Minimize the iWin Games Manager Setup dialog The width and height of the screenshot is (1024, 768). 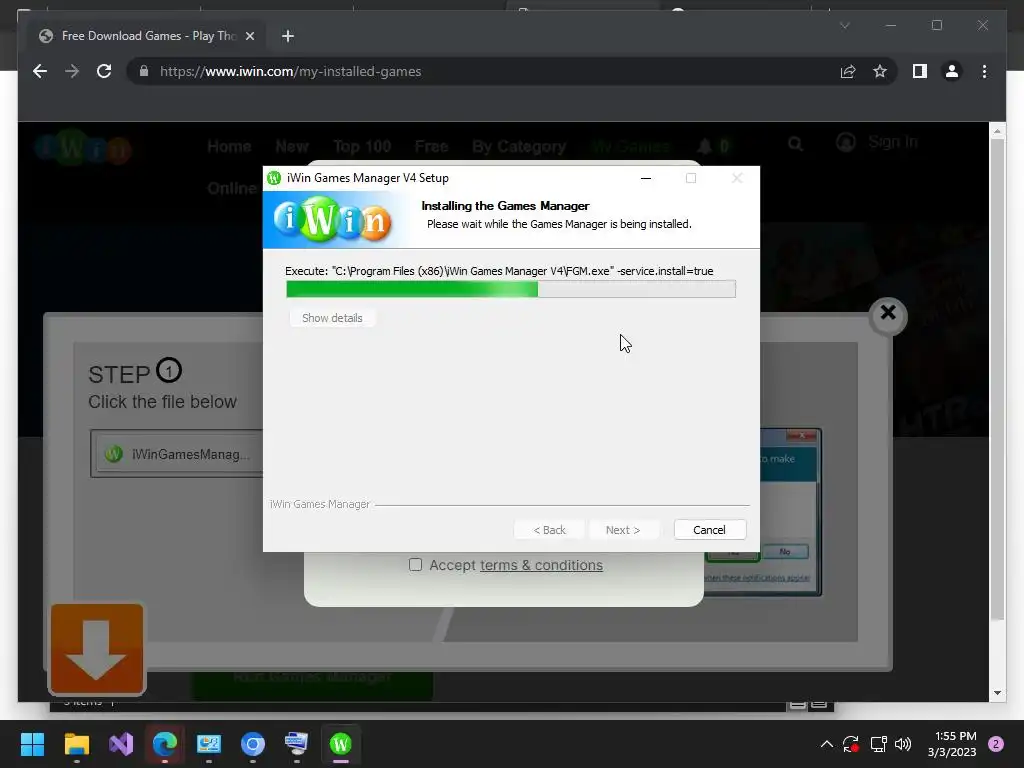[x=646, y=178]
